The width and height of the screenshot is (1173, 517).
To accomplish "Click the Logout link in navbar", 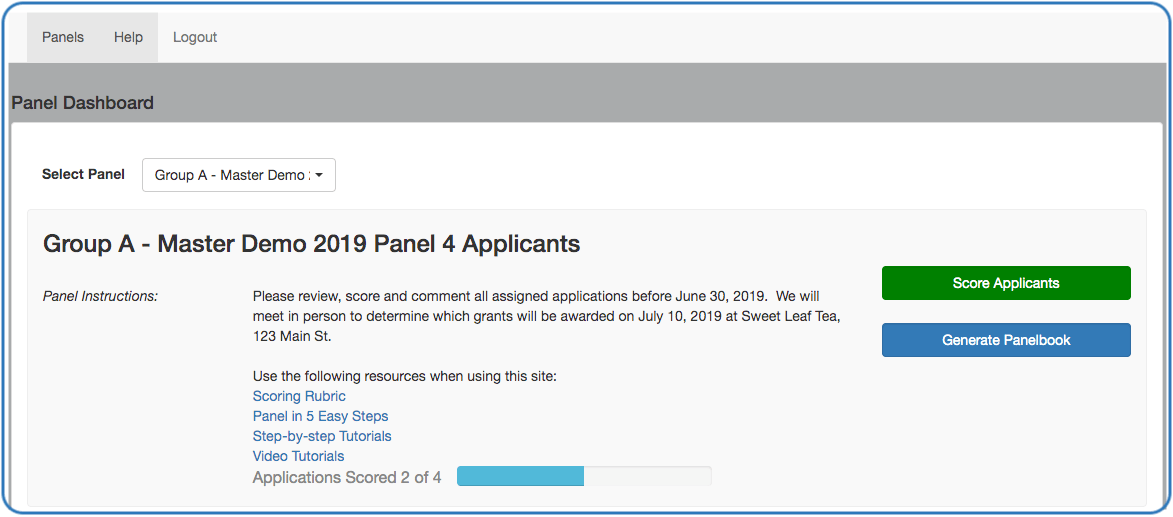I will pyautogui.click(x=195, y=38).
